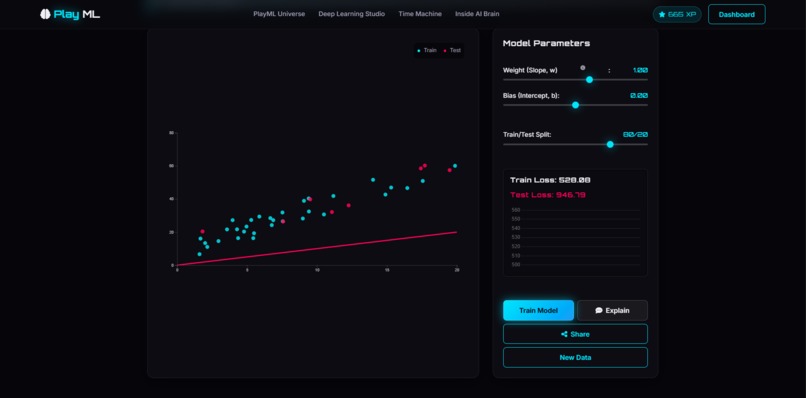Go to Deep Learning Studio

tap(352, 14)
